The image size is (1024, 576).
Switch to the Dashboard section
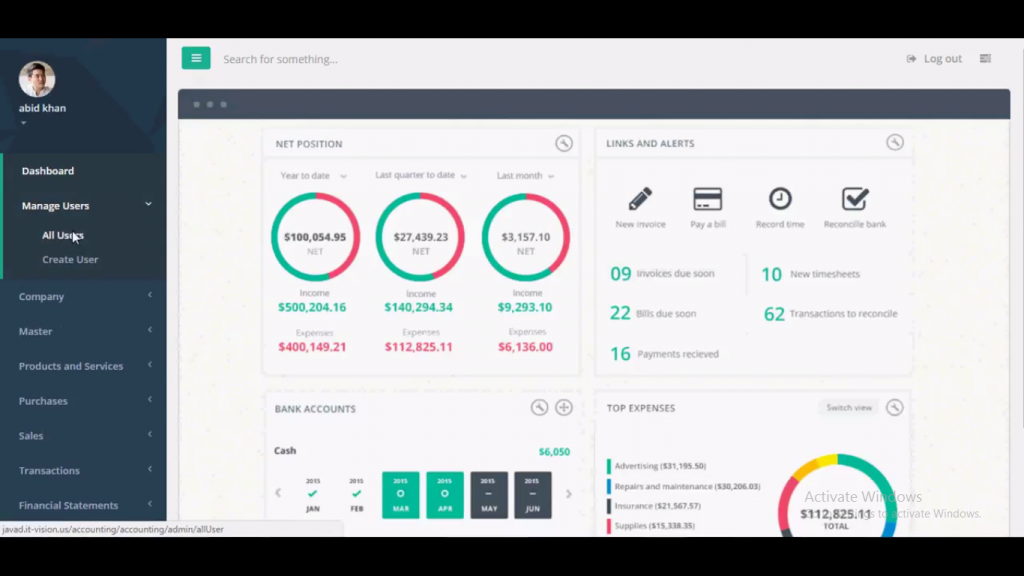coord(47,170)
